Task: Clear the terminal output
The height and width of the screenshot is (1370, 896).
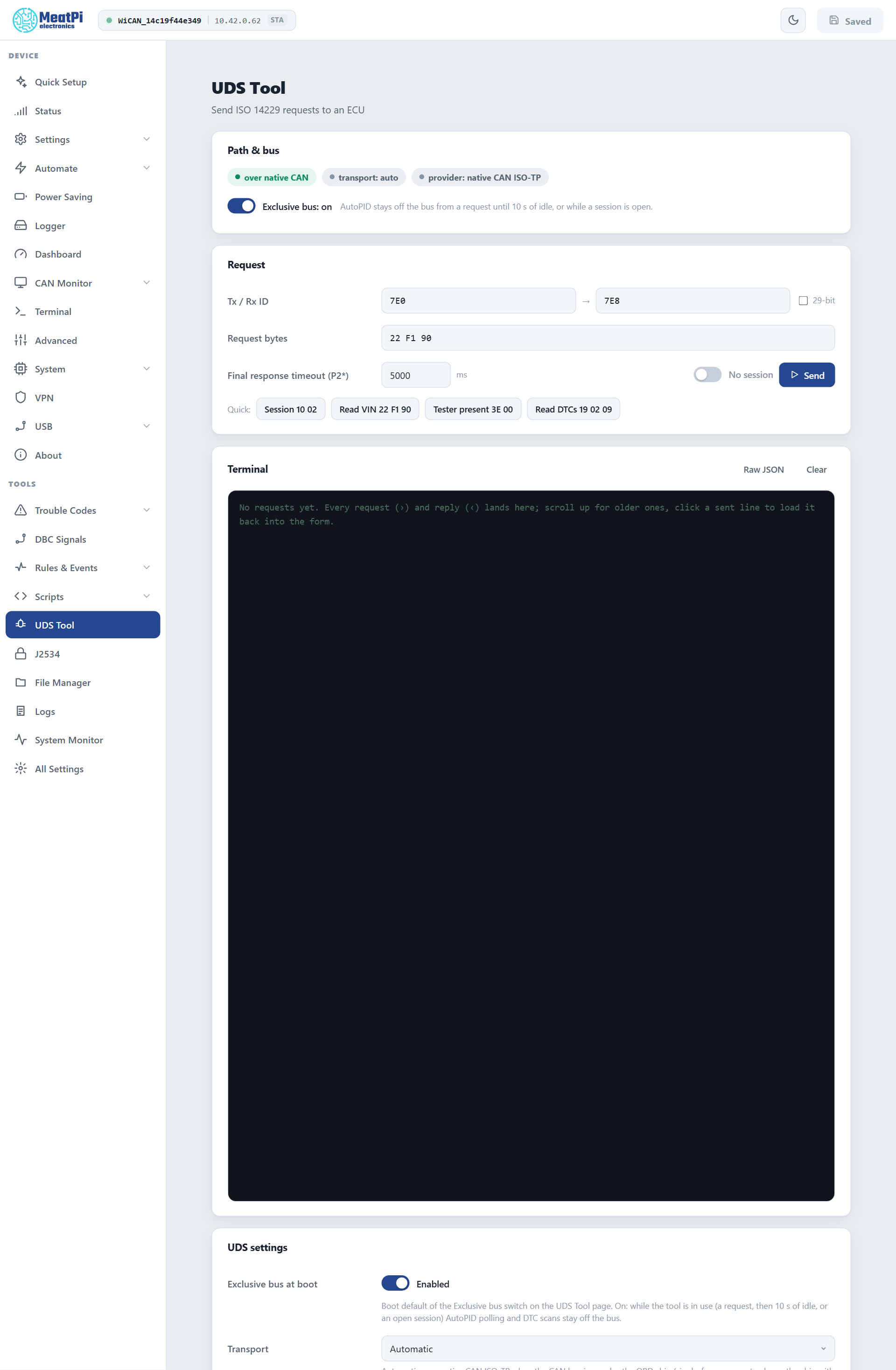Action: (x=816, y=470)
